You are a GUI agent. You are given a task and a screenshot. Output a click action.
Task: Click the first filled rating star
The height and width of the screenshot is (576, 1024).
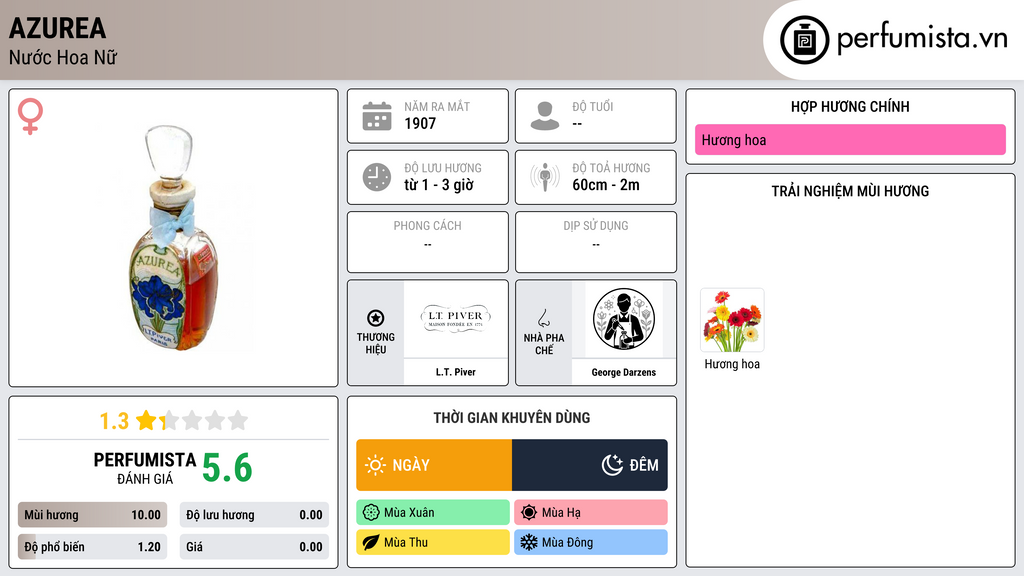click(146, 420)
